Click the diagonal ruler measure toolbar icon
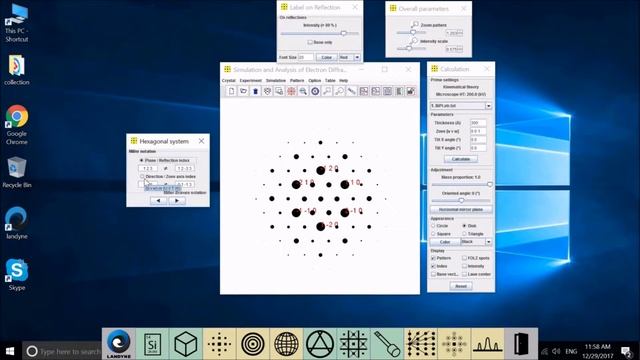This screenshot has height=360, width=640. [351, 91]
